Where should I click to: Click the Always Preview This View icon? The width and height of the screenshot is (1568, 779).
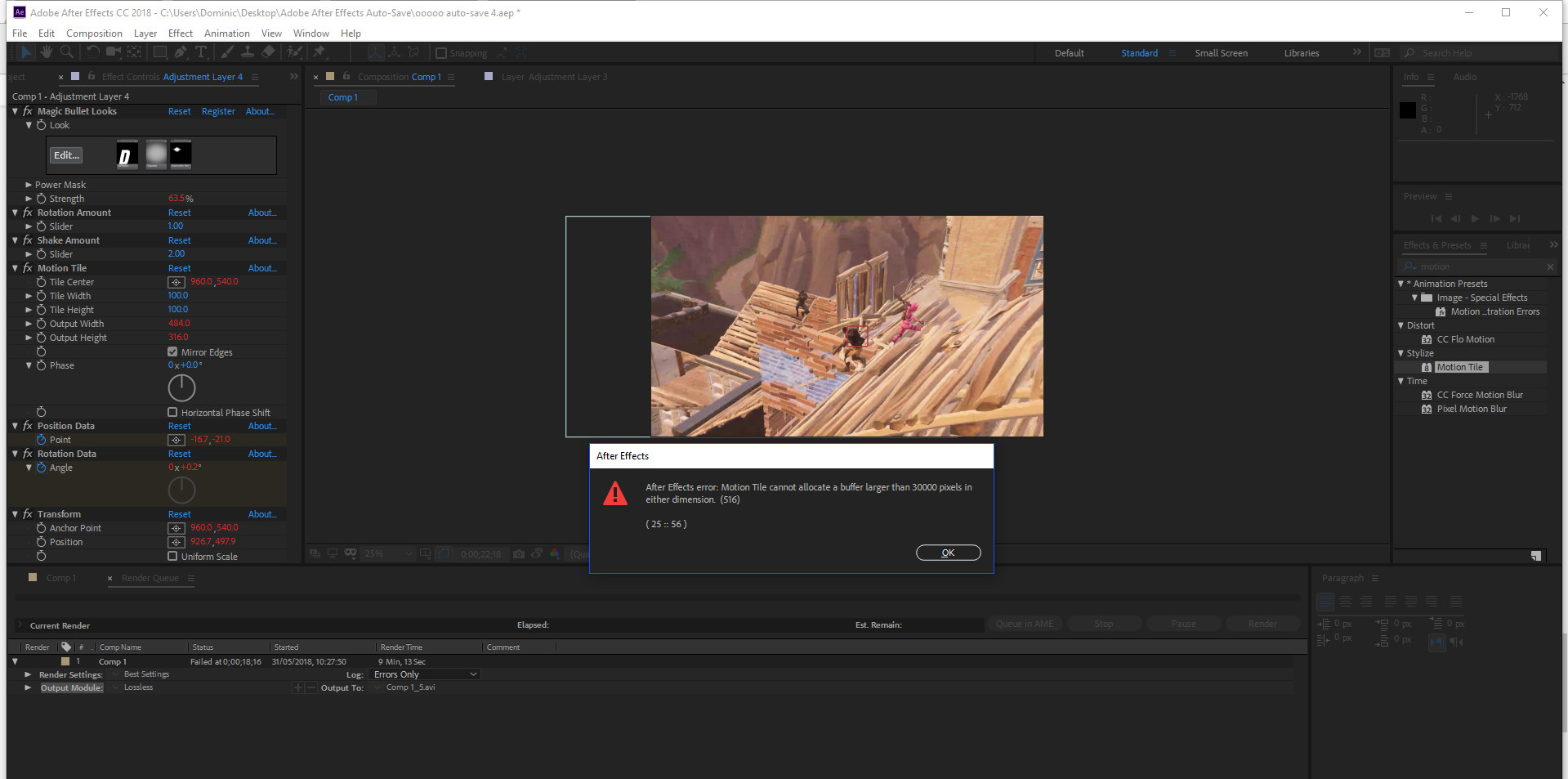315,553
